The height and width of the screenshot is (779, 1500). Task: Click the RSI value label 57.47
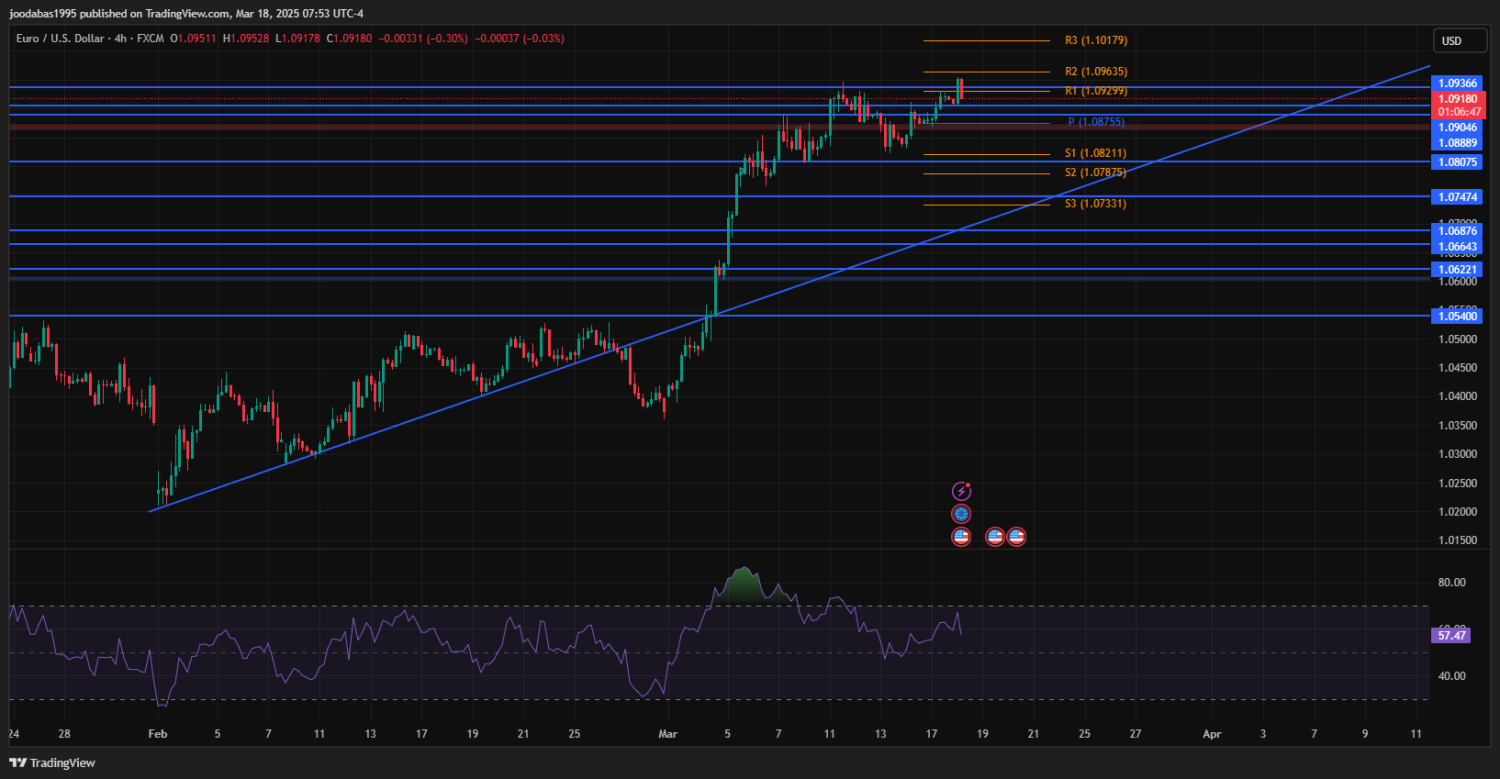[x=1450, y=635]
